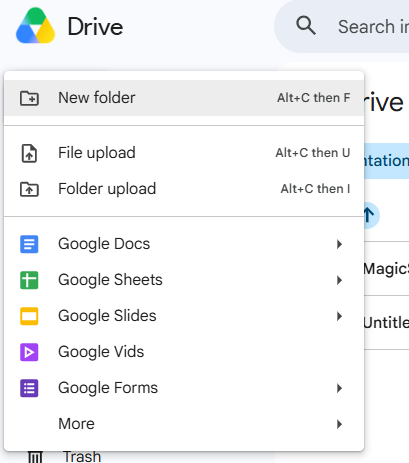The width and height of the screenshot is (409, 463).
Task: Expand the Google Forms submenu arrow
Action: (339, 388)
